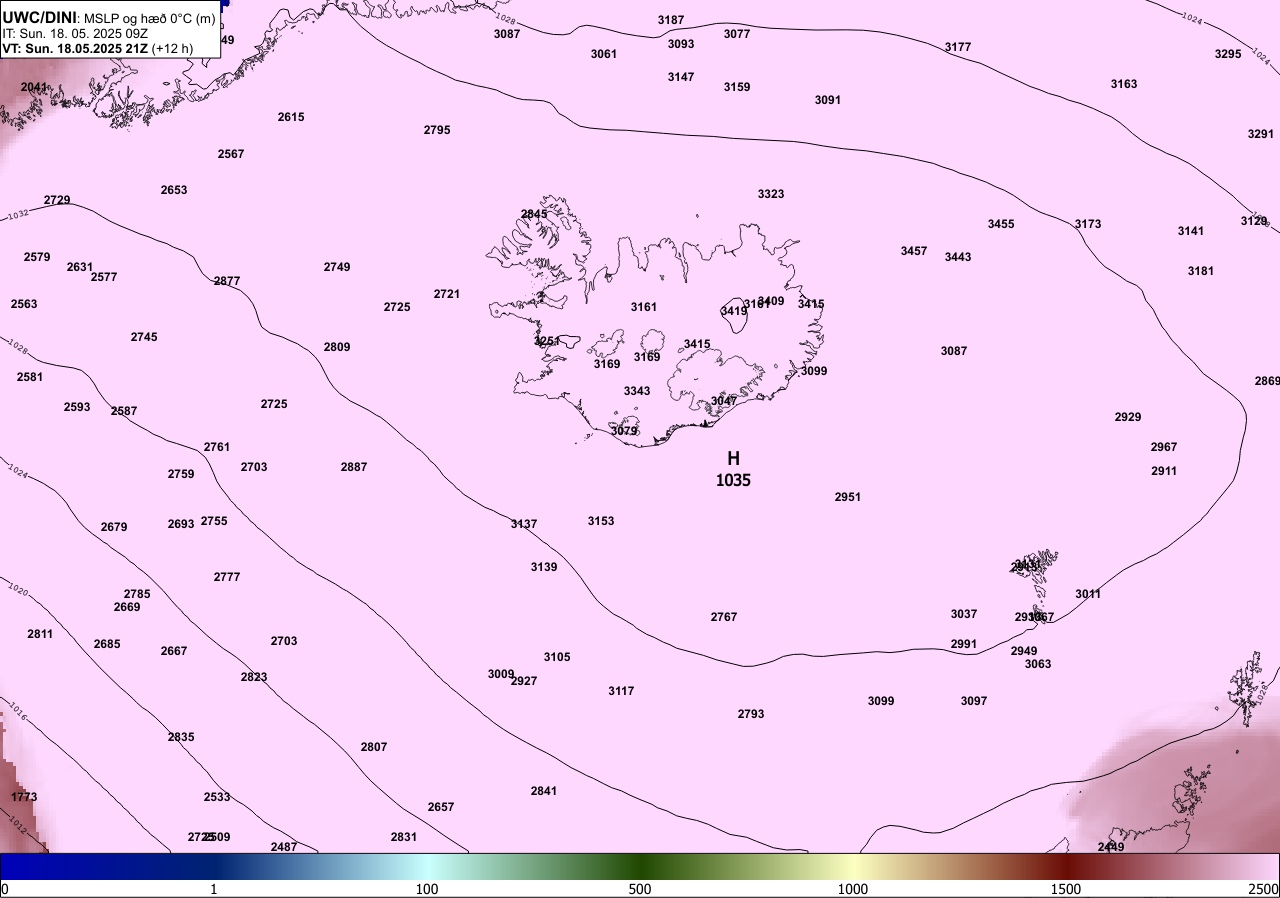
Task: Click the 3419 value on the Iceland glacier
Action: tap(734, 311)
